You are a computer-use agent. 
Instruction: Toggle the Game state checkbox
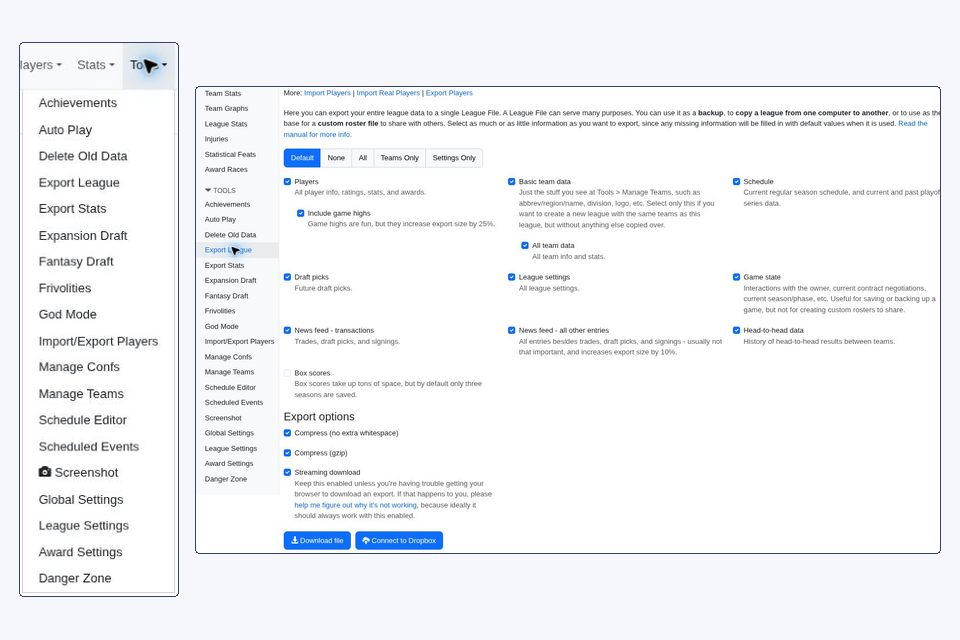[x=737, y=277]
